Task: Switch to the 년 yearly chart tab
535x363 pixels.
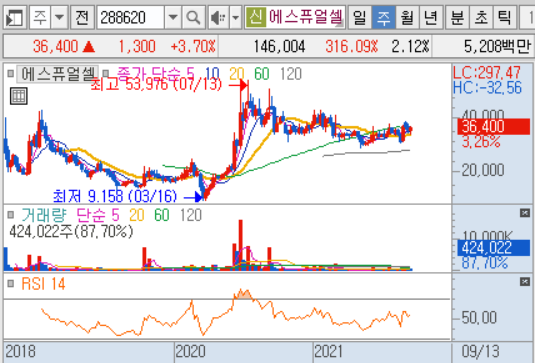Action: click(x=431, y=17)
